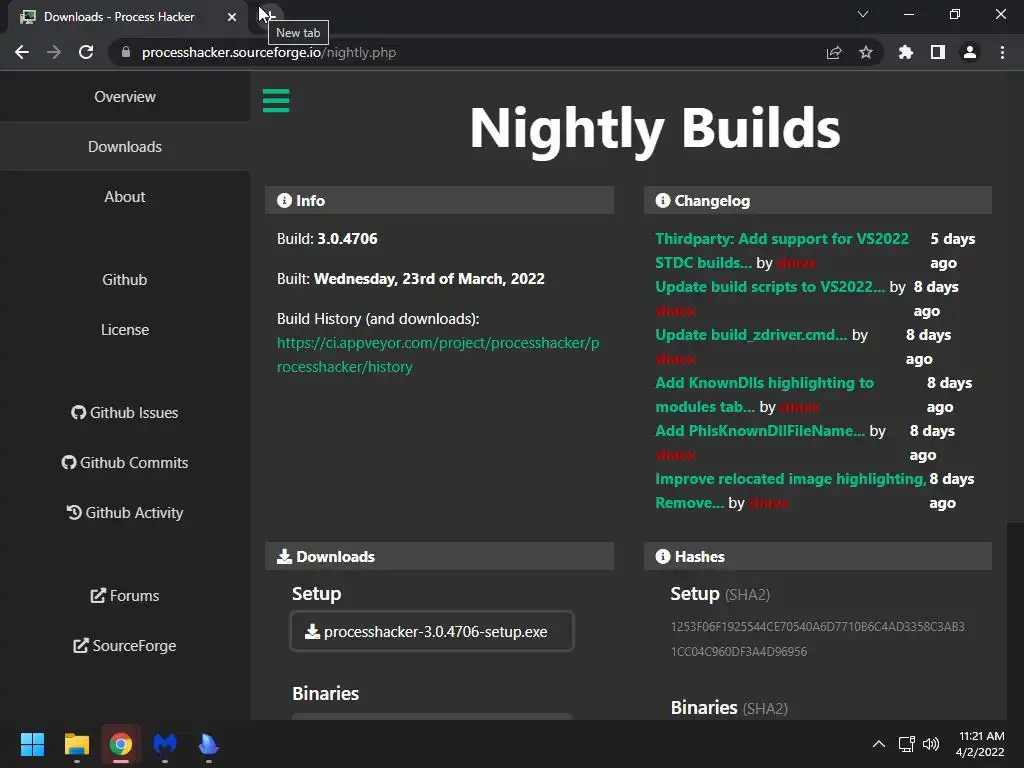Open the Downloads sidebar page
This screenshot has width=1024, height=768.
125,147
